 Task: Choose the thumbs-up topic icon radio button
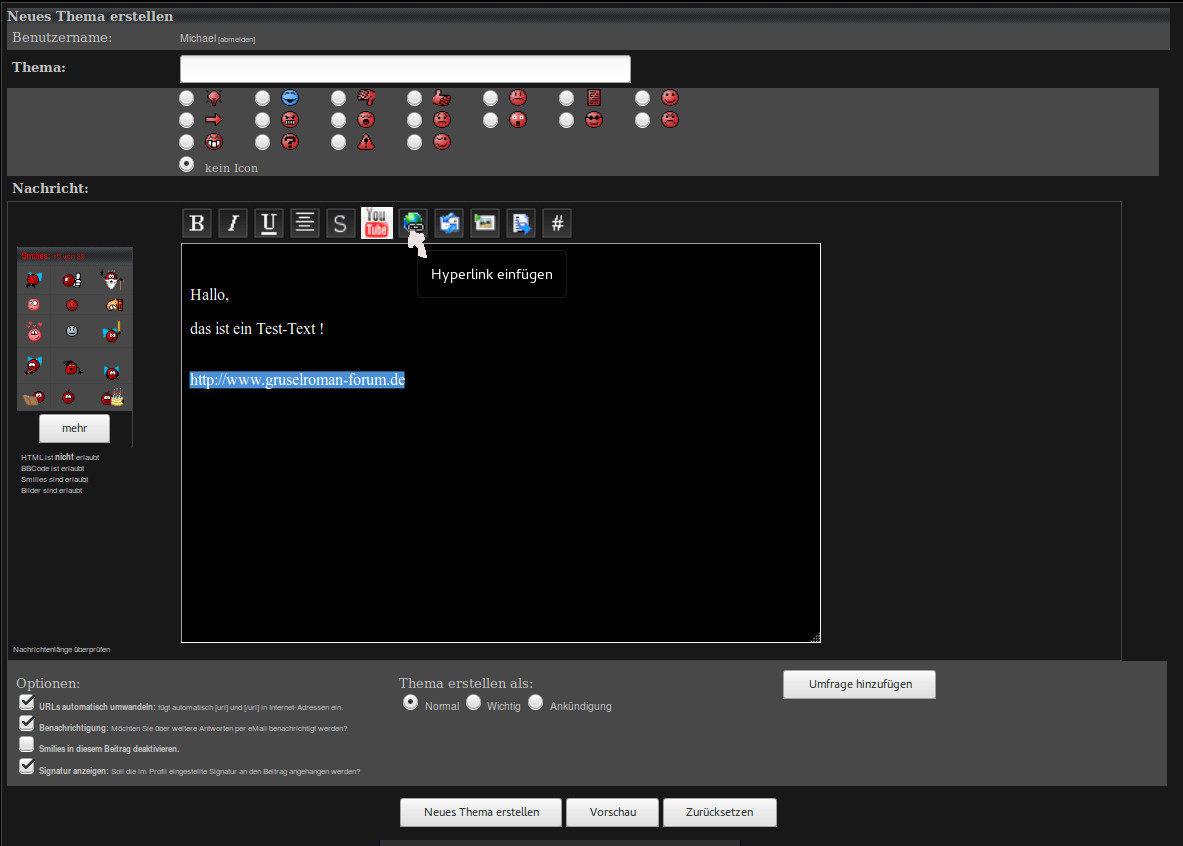(x=415, y=98)
